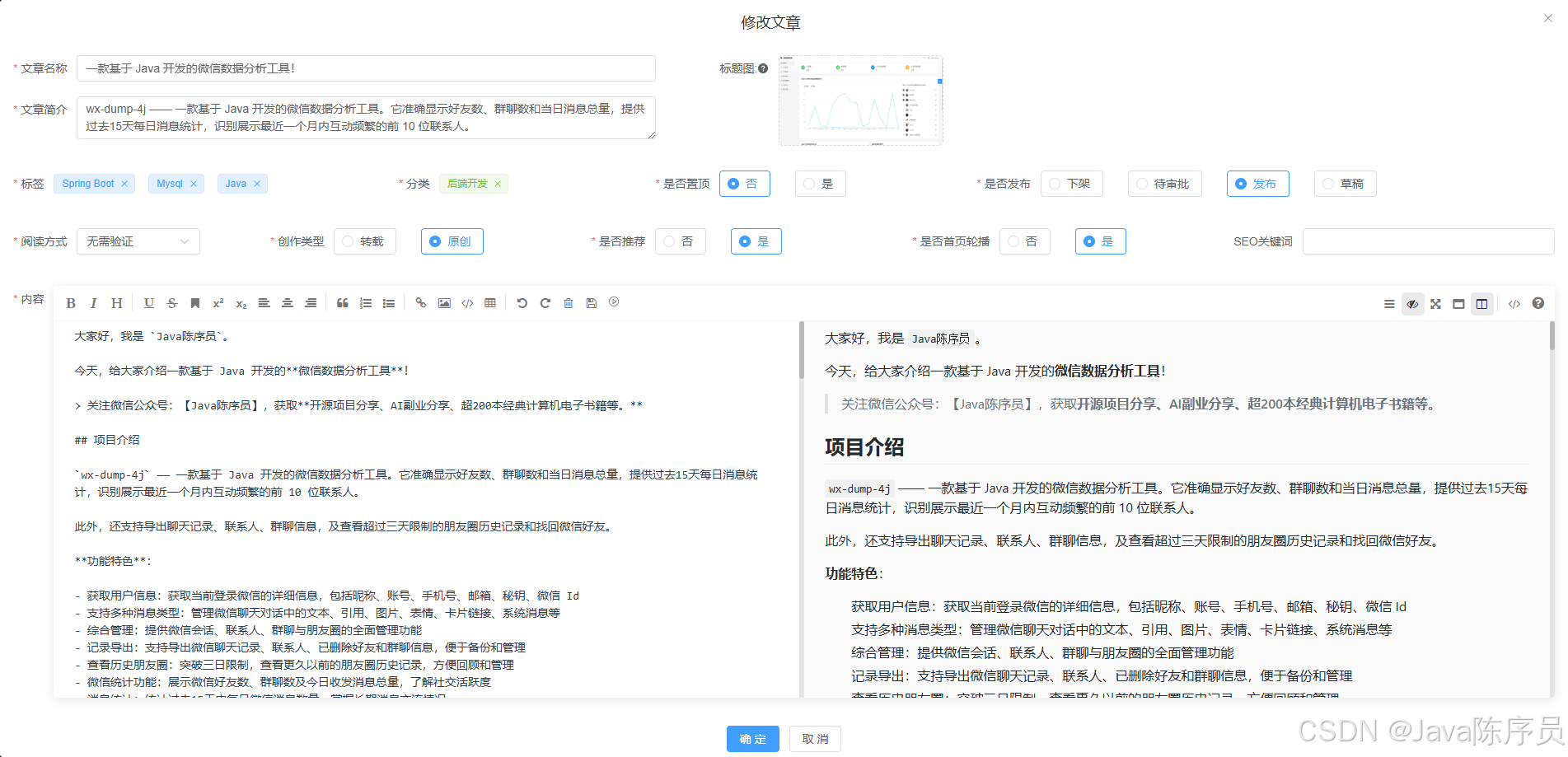Align text center
The height and width of the screenshot is (757, 1568).
click(x=288, y=303)
